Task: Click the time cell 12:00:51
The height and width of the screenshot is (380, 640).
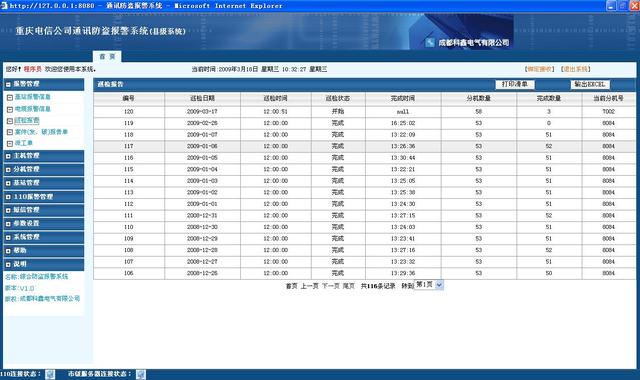Action: 276,111
